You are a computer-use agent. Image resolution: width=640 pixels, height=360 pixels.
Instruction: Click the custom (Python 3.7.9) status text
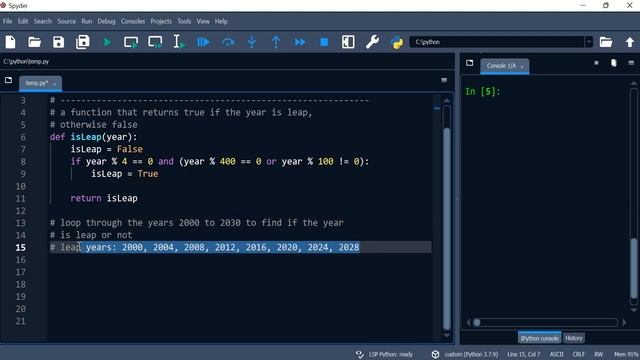tap(471, 354)
